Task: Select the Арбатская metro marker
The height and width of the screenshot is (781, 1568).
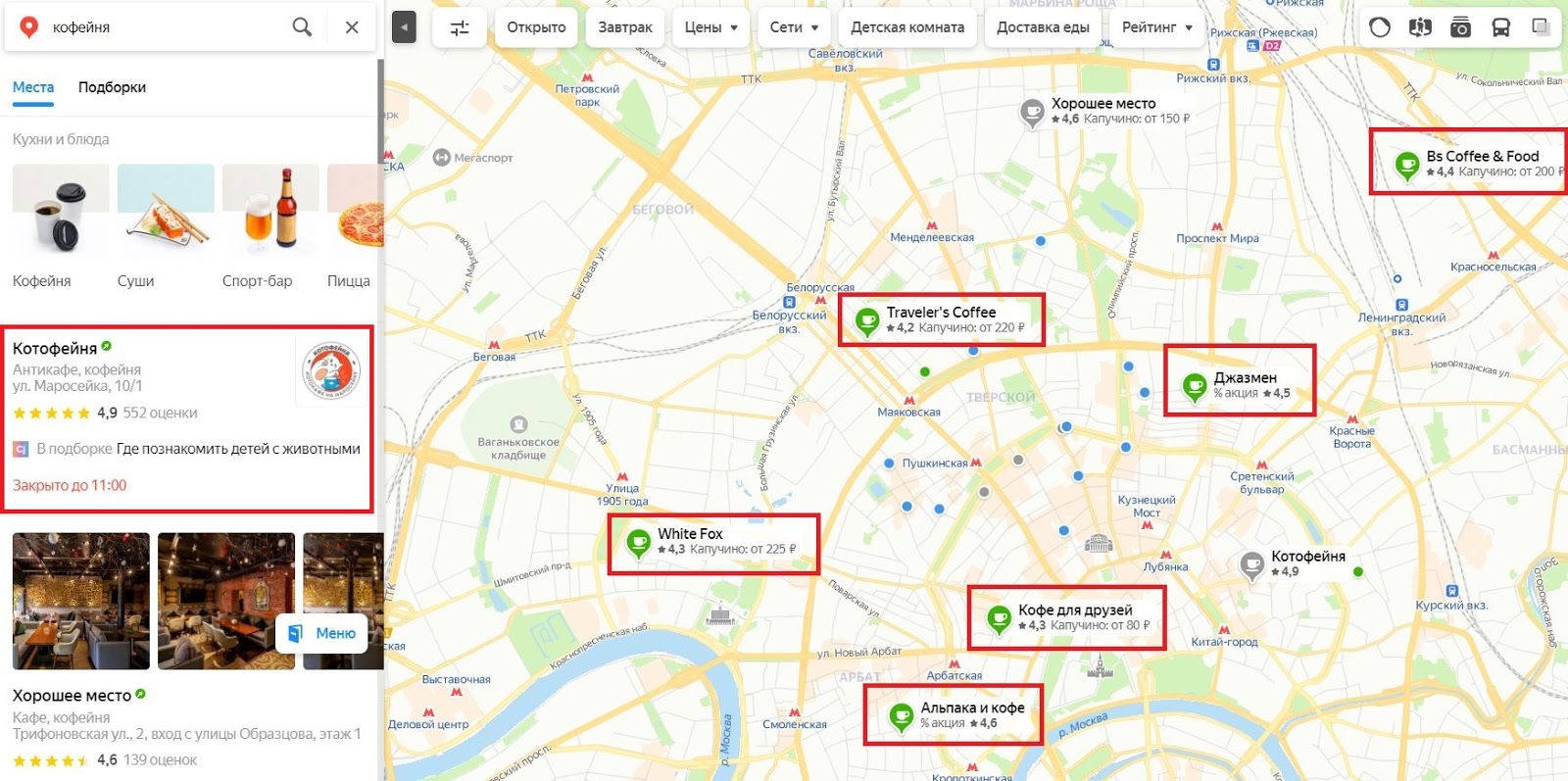Action: [x=954, y=663]
